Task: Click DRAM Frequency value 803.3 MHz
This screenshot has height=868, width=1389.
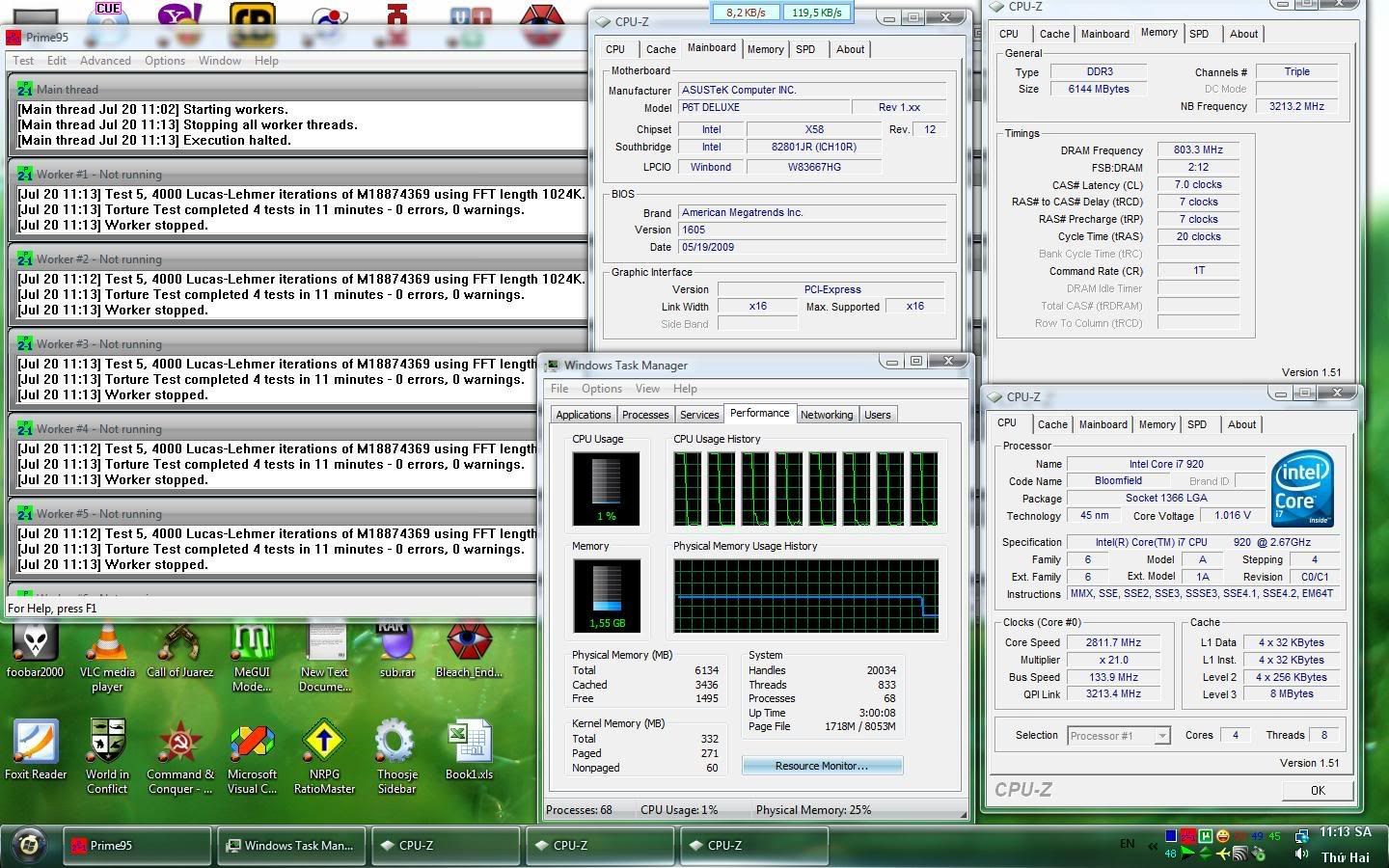Action: [1198, 150]
